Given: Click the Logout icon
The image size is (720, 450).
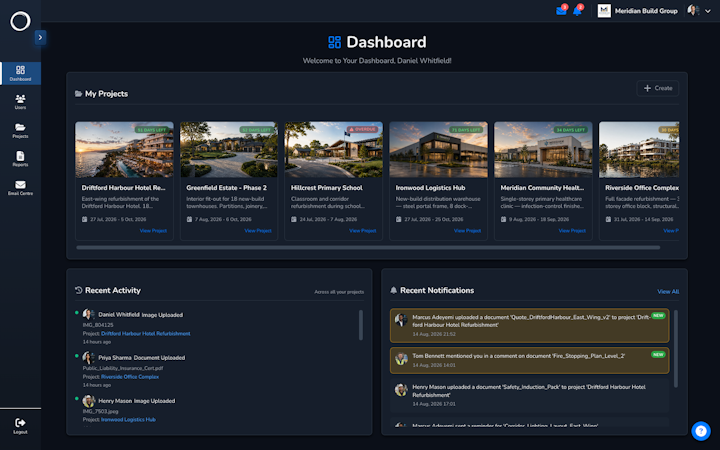Looking at the screenshot, I should click(20, 422).
